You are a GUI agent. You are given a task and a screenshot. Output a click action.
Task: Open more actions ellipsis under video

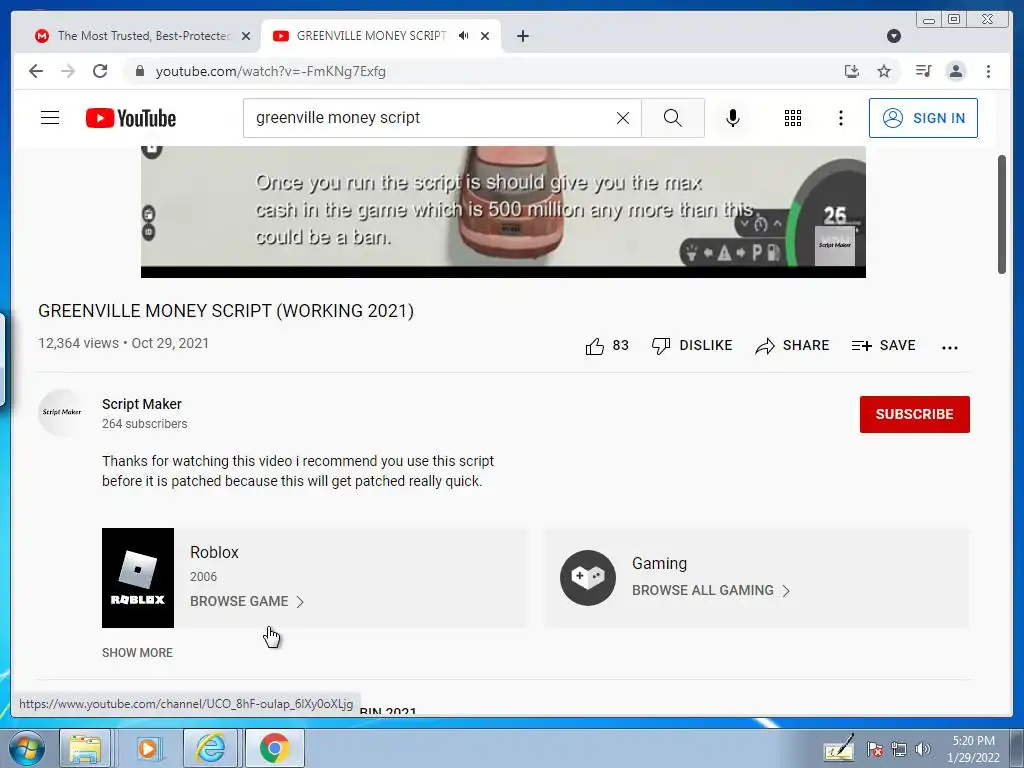point(950,347)
